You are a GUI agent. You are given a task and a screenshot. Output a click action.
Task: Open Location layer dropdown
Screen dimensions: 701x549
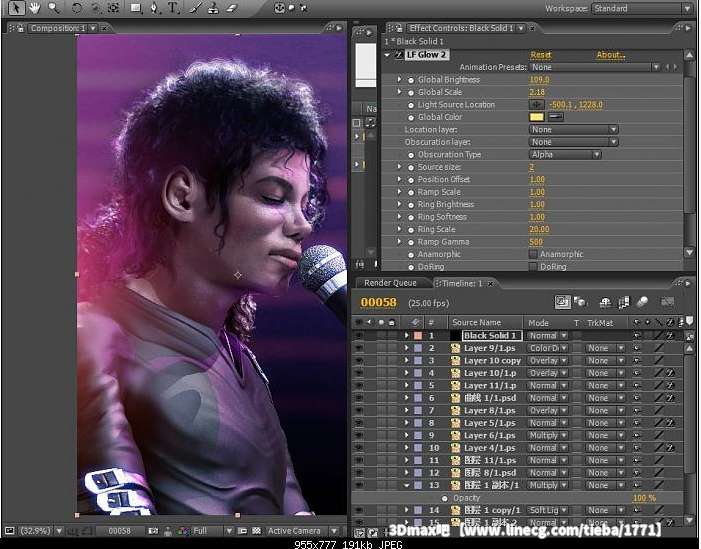574,130
